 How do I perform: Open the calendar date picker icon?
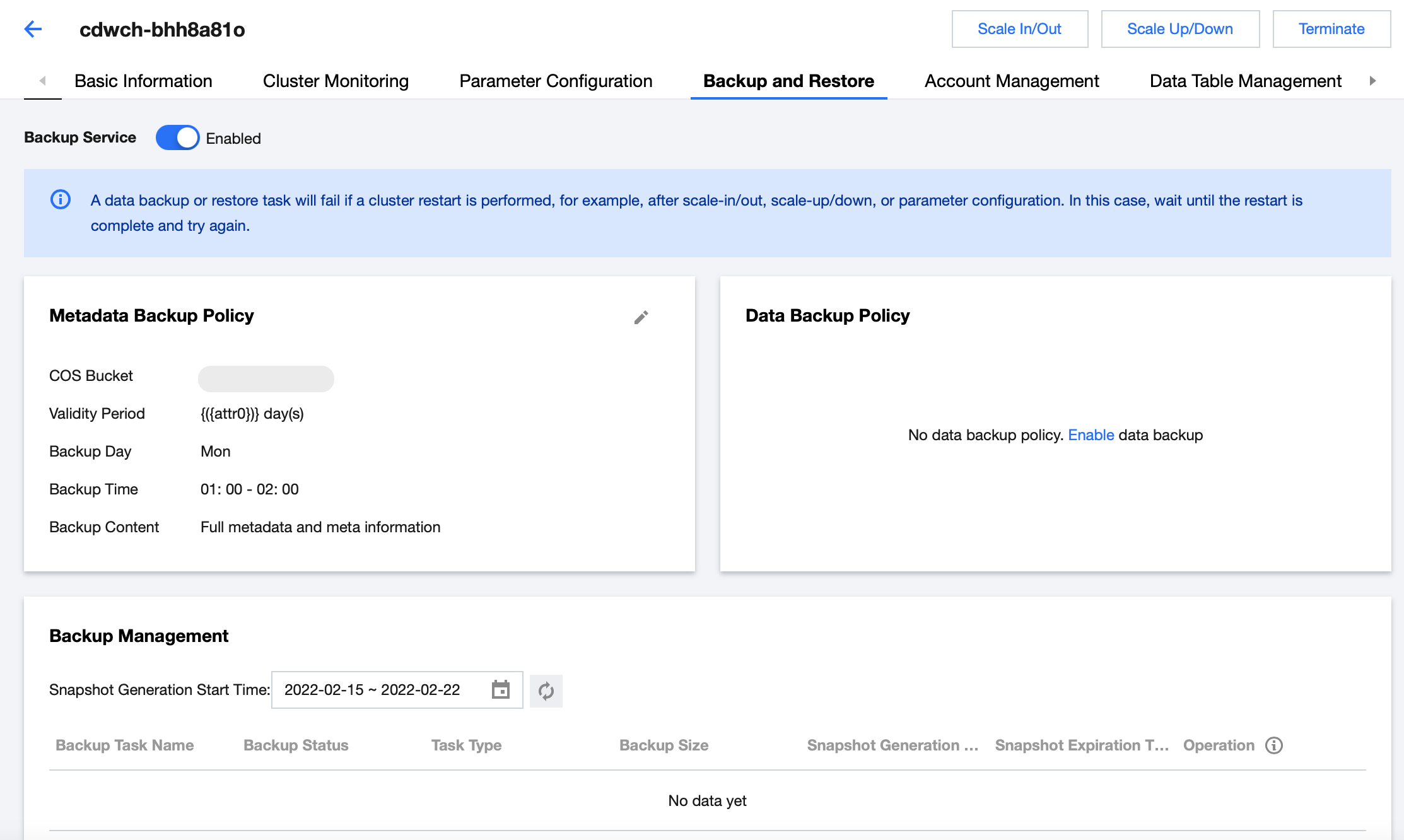pos(500,690)
